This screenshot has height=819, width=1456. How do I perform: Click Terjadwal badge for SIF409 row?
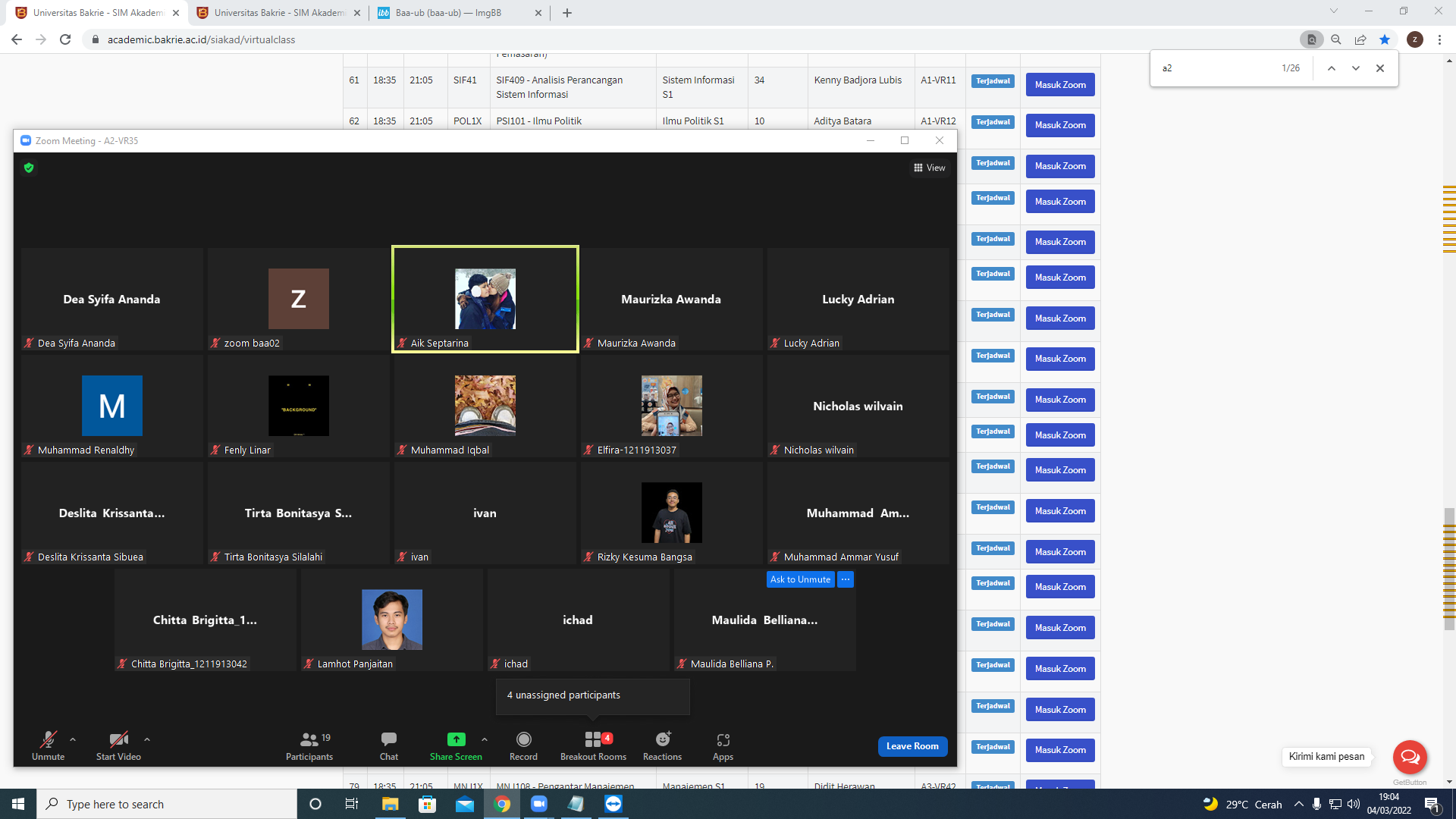click(993, 81)
